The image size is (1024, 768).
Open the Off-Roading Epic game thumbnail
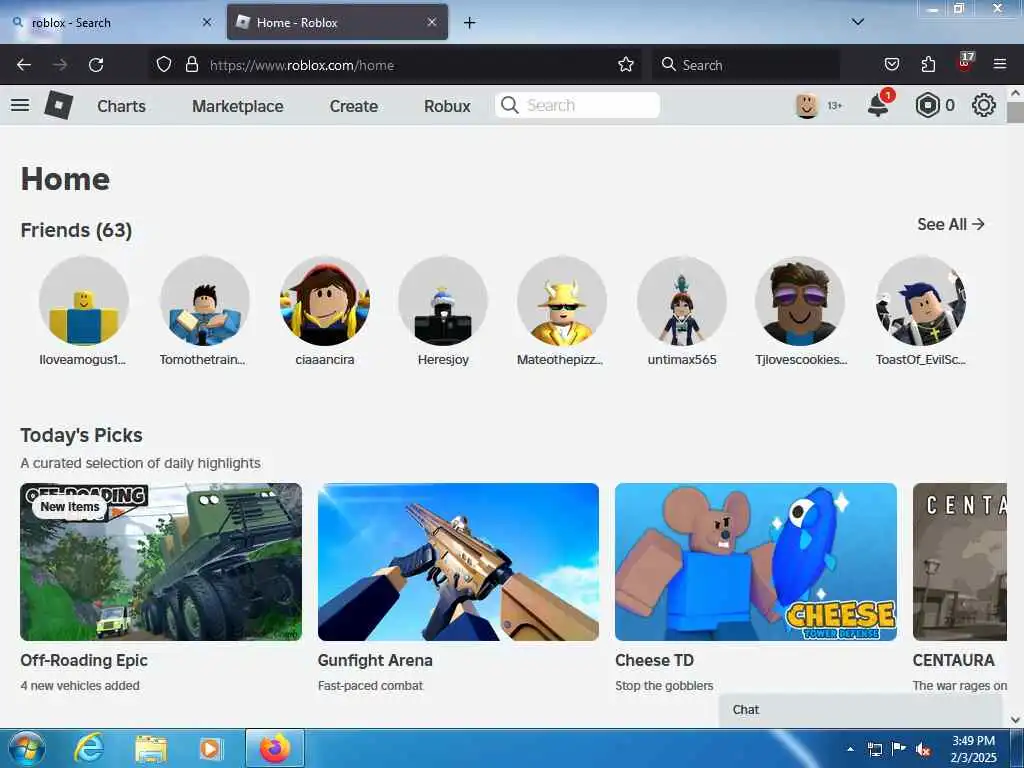tap(161, 562)
